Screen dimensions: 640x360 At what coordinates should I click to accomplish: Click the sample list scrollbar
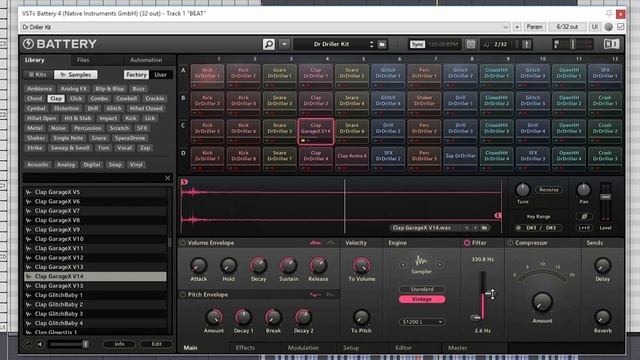tap(169, 242)
